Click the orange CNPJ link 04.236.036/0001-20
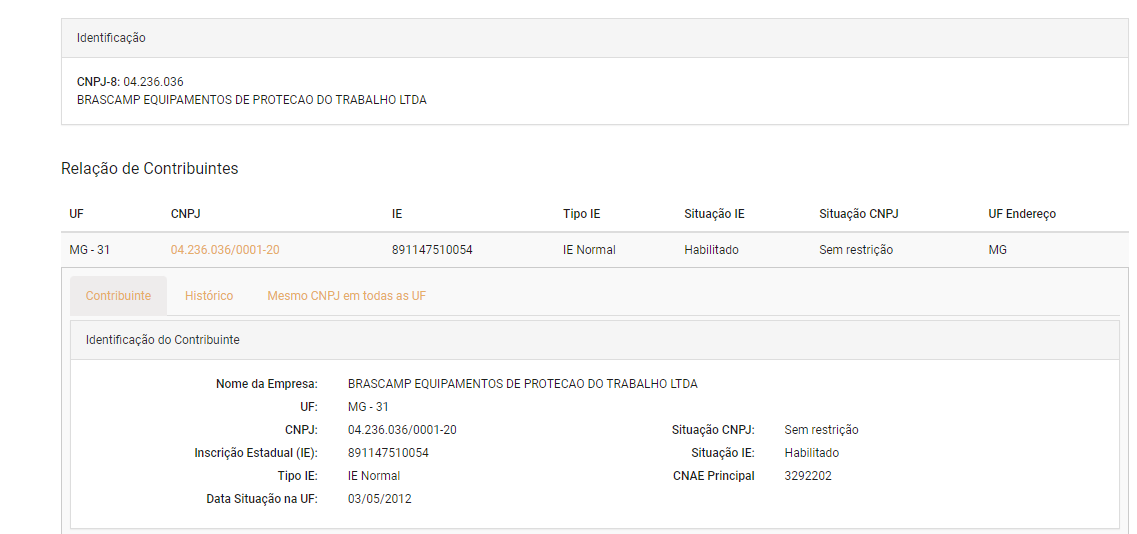This screenshot has height=534, width=1137. click(x=226, y=250)
